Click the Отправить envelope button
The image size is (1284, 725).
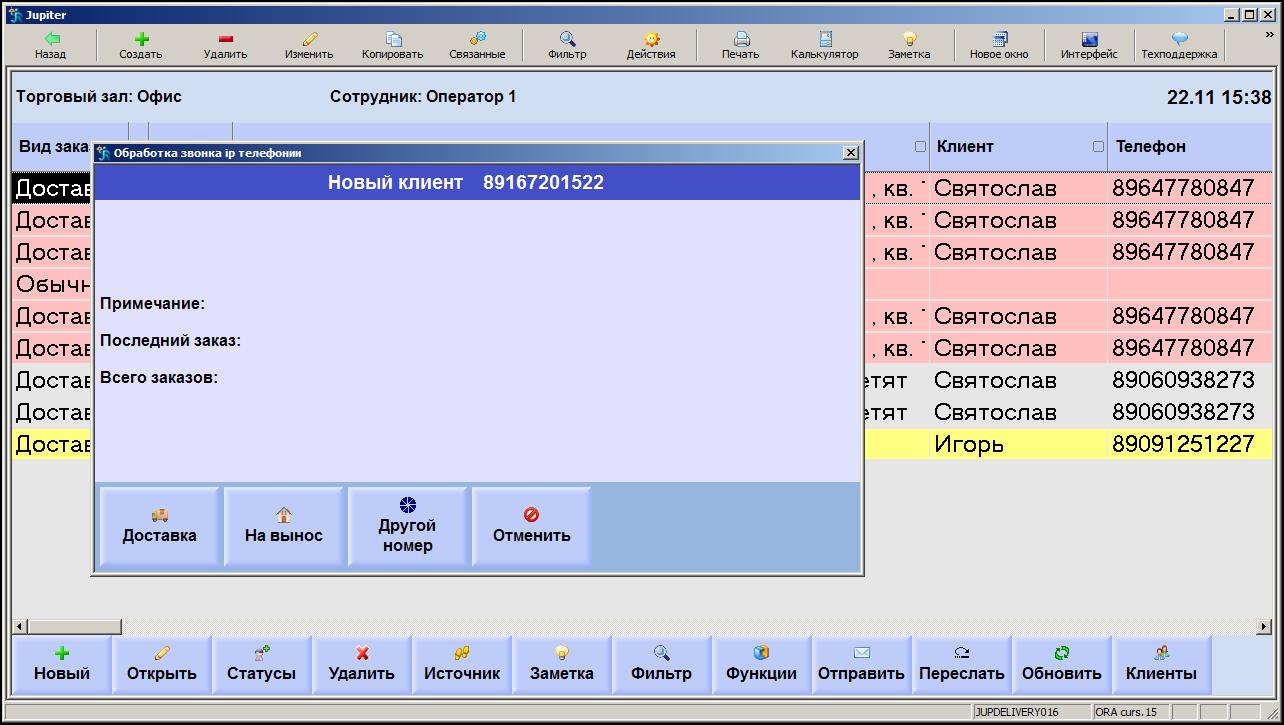click(862, 664)
